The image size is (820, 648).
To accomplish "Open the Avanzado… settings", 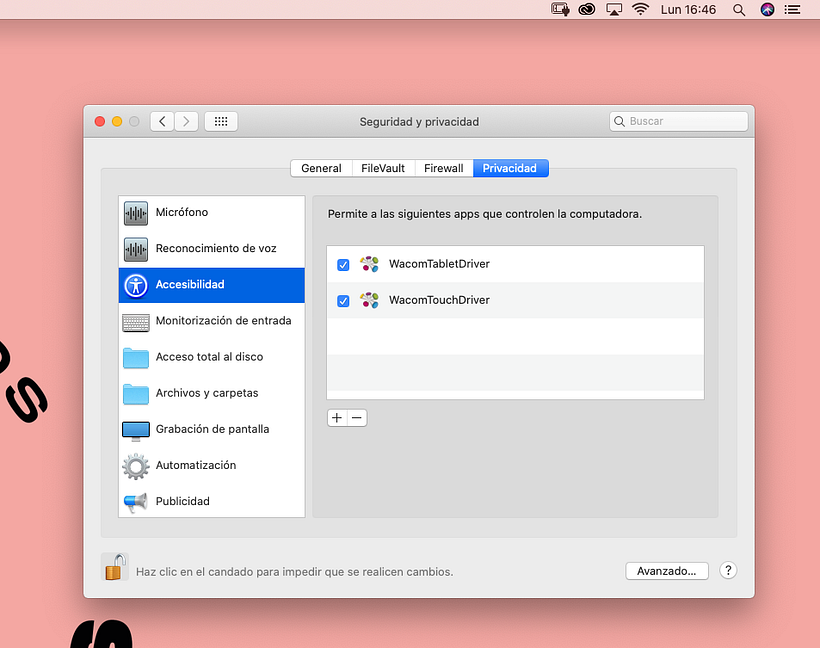I will 667,571.
